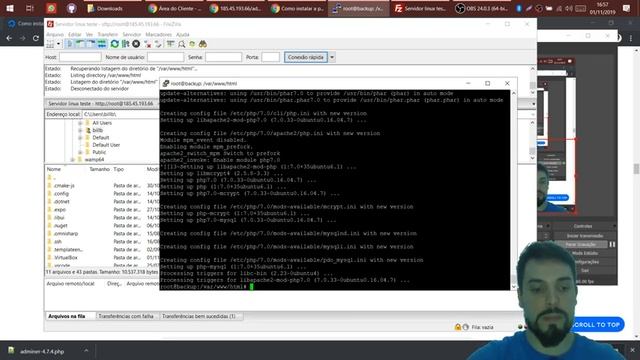
Task: Open the Windows Start button
Action: pyautogui.click(x=9, y=8)
